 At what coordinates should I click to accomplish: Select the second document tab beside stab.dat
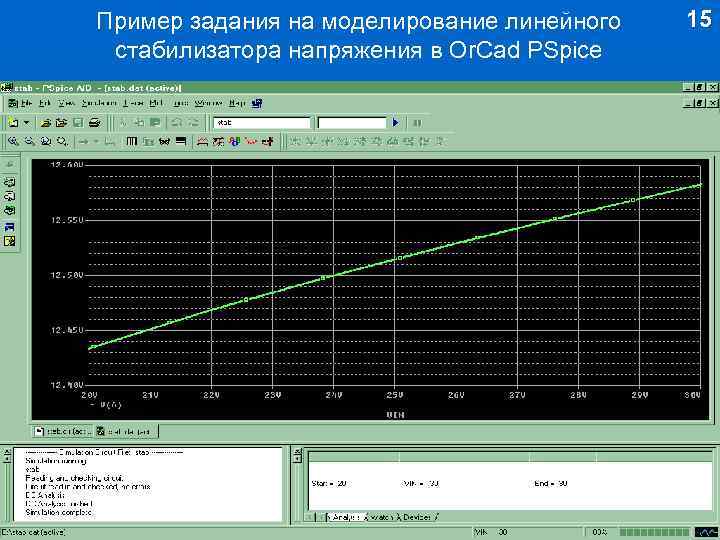click(x=126, y=431)
